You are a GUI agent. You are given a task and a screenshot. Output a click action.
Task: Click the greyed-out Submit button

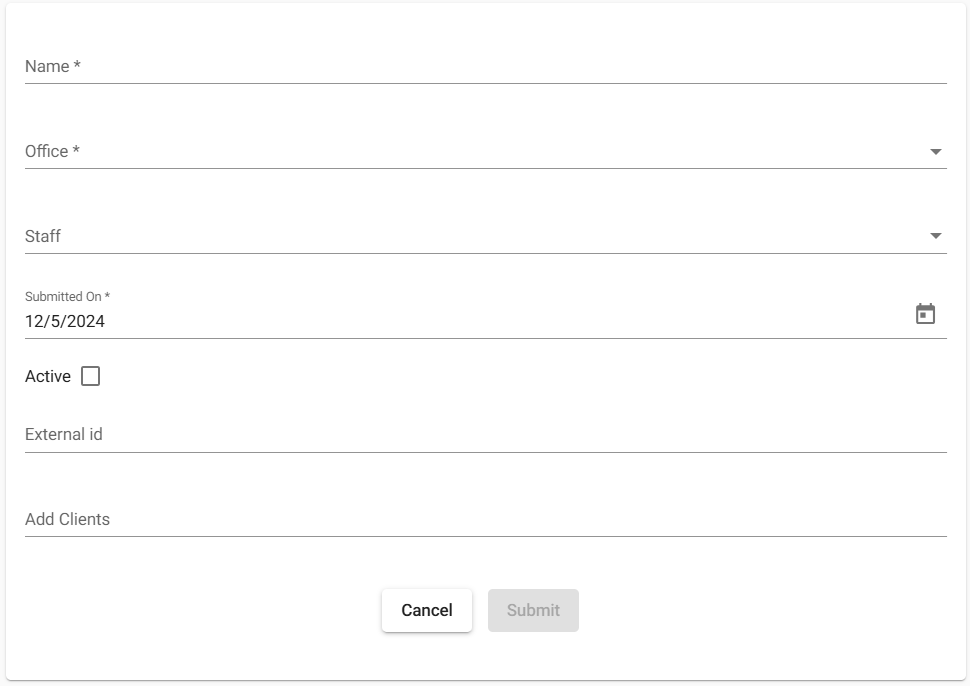point(533,611)
